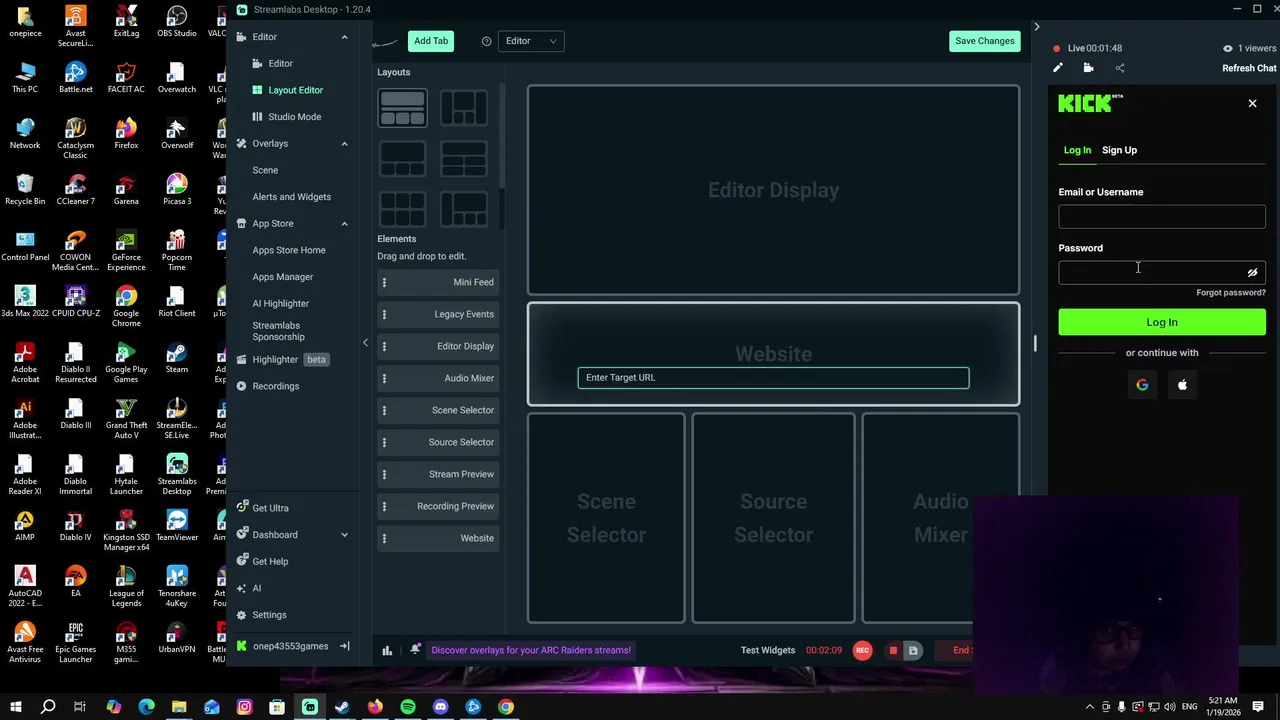
Task: Click the Add Tab button
Action: click(431, 41)
